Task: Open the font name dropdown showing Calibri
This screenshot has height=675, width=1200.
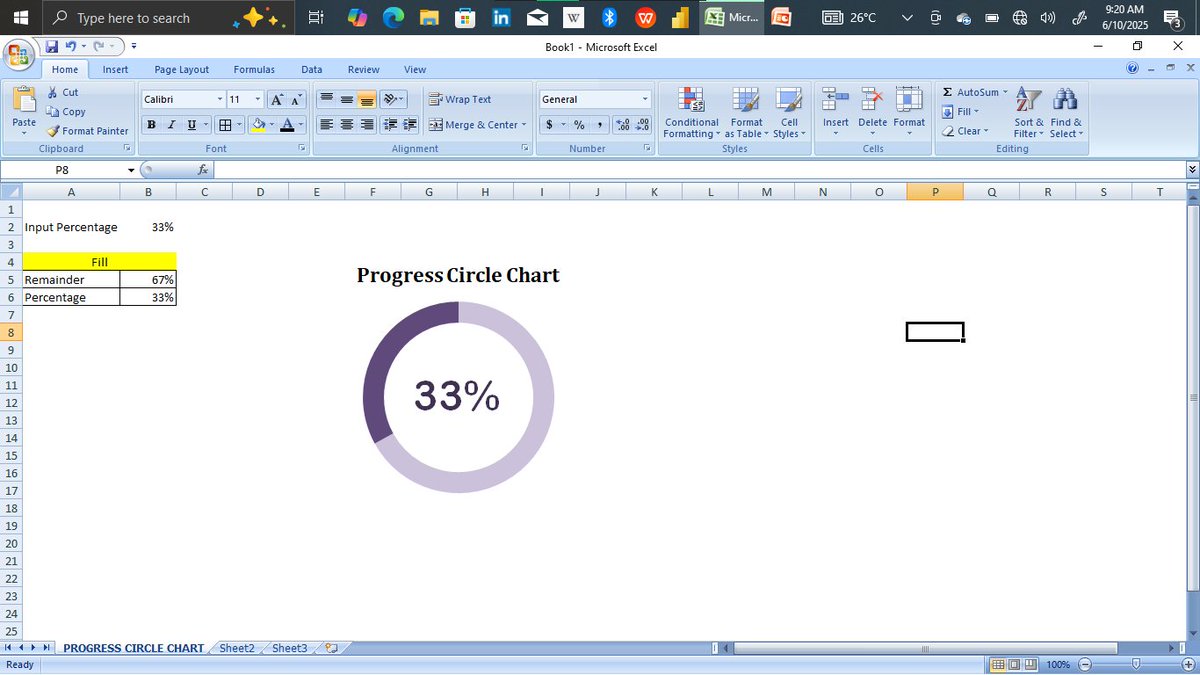Action: (x=219, y=99)
